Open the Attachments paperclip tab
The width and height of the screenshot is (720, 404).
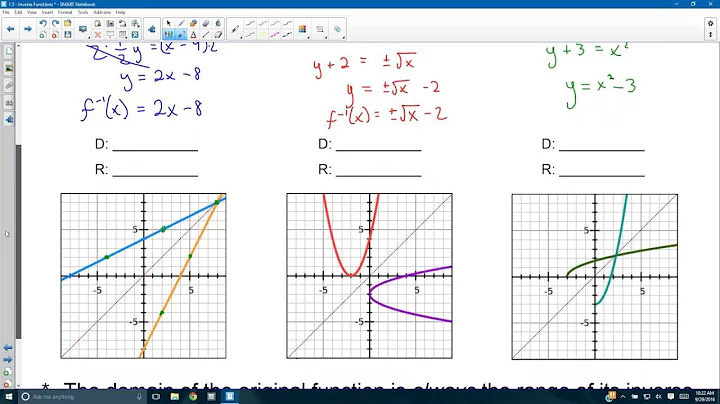click(9, 86)
